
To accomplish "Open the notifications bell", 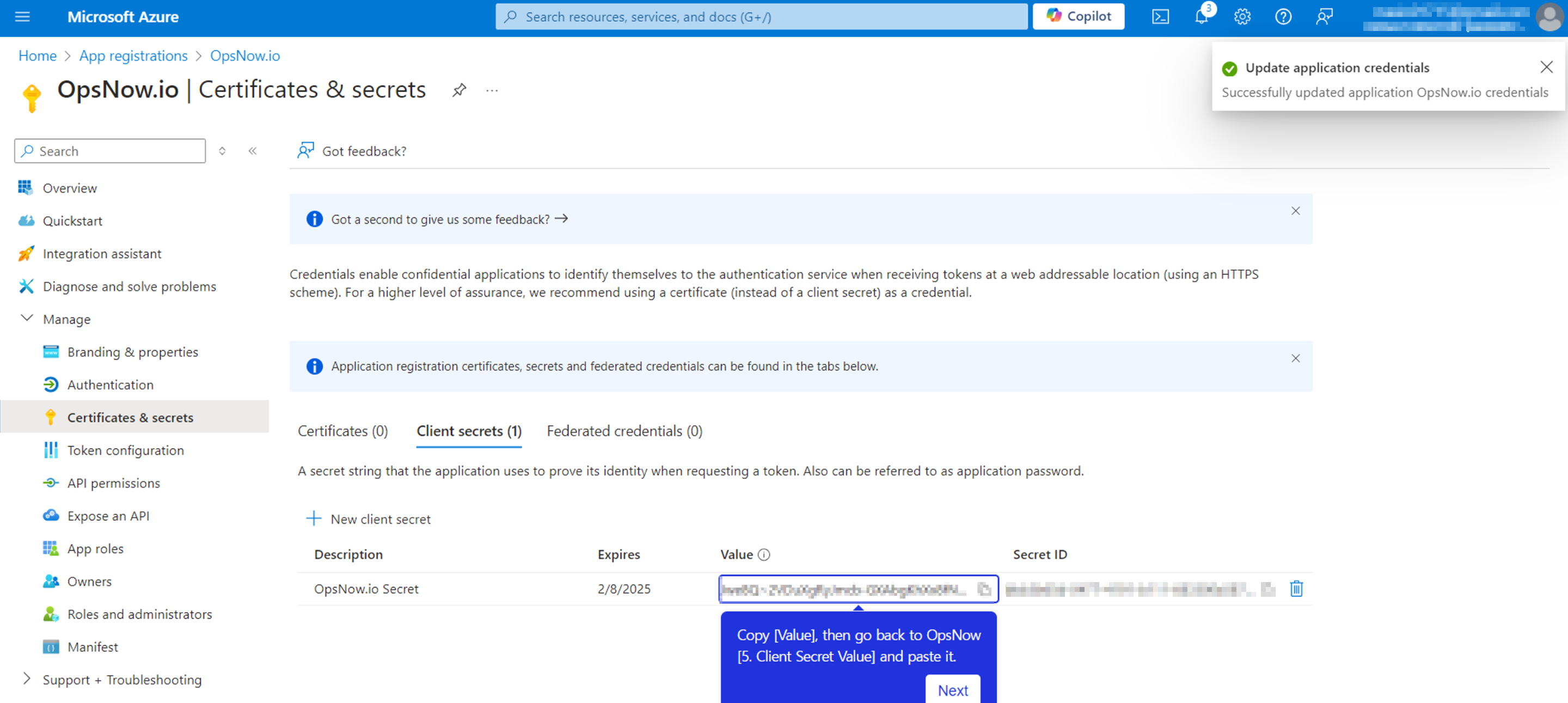I will [x=1202, y=16].
